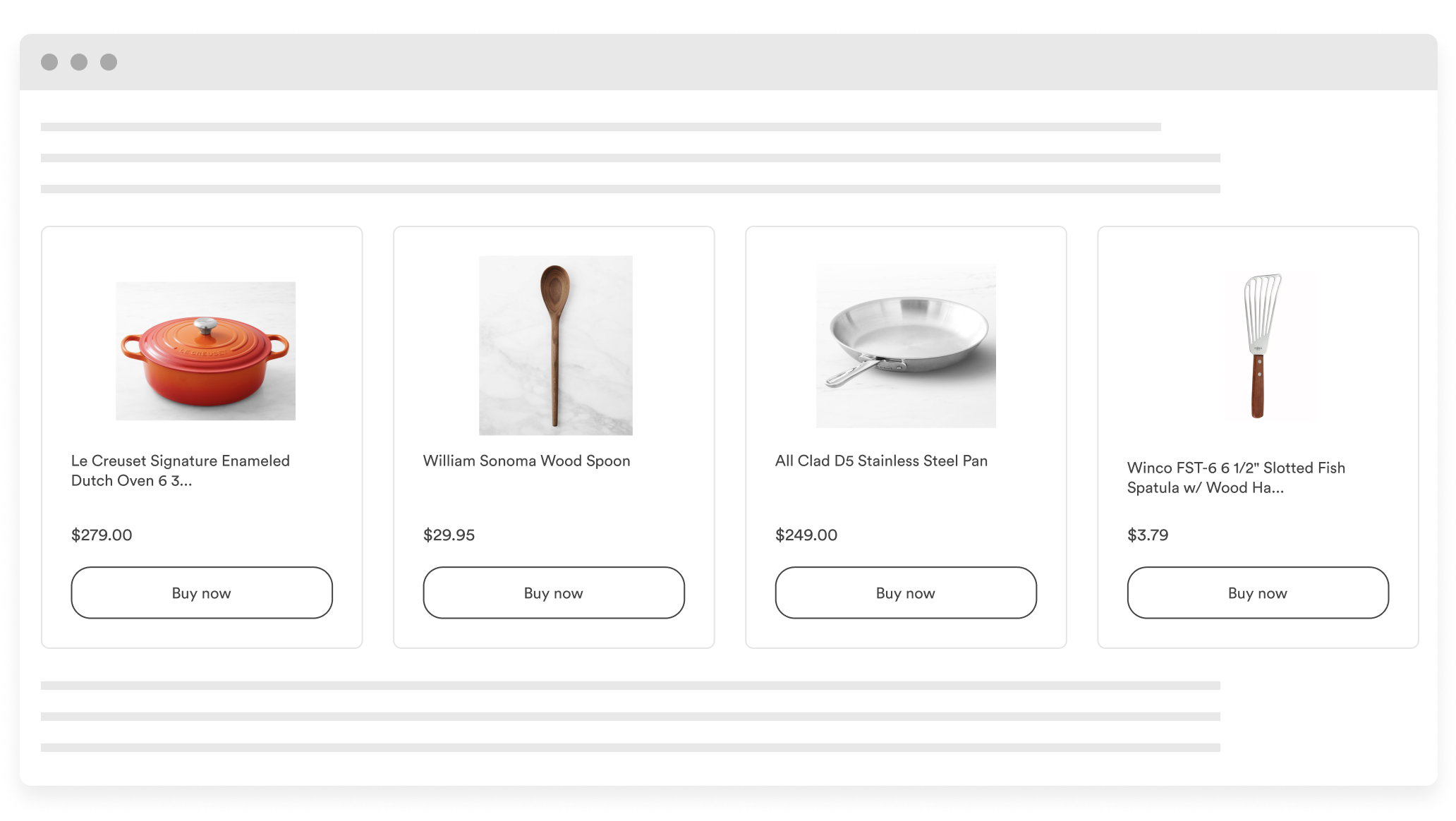This screenshot has width=1456, height=821.
Task: Open the Winco FST-6 Slotted Fish Spatula title
Action: click(1236, 478)
